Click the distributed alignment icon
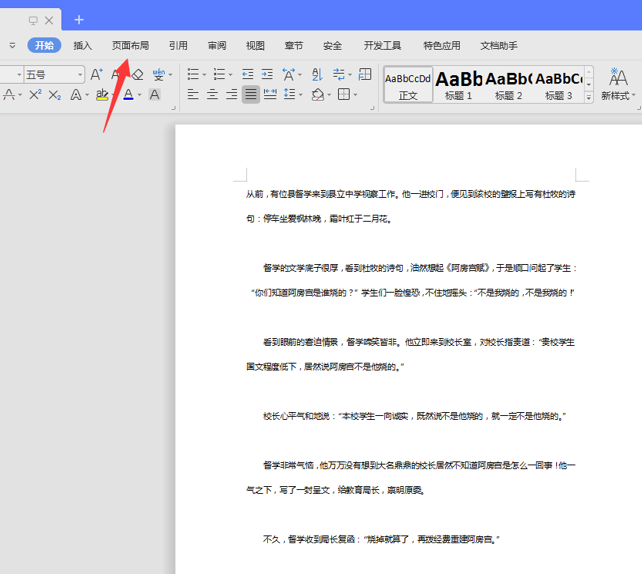Image resolution: width=642 pixels, height=574 pixels. pos(270,95)
